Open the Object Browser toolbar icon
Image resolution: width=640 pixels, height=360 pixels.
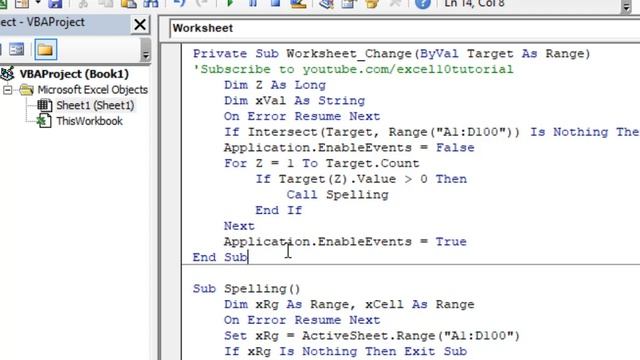pos(372,4)
